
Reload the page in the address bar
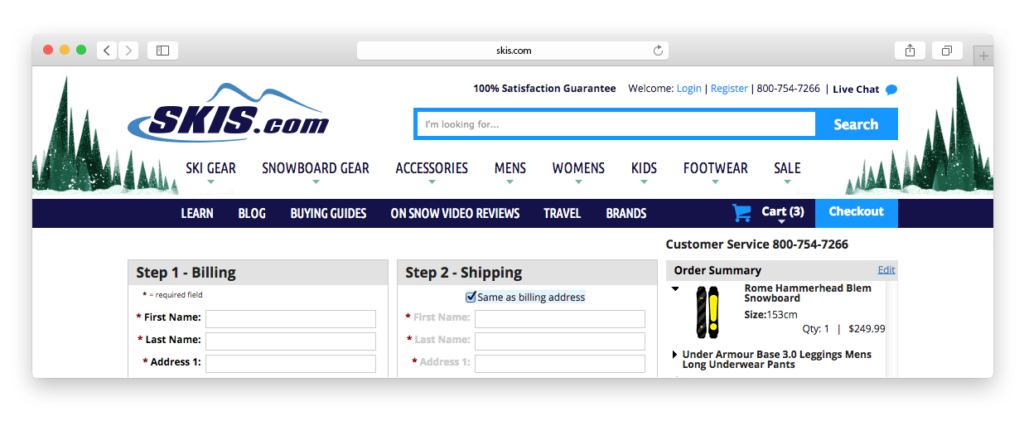tap(658, 50)
